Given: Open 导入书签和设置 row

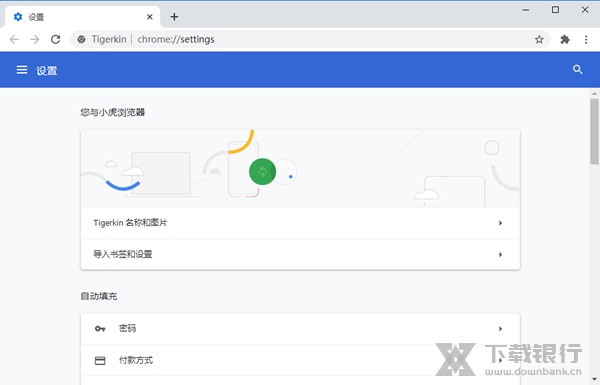Looking at the screenshot, I should click(x=300, y=254).
